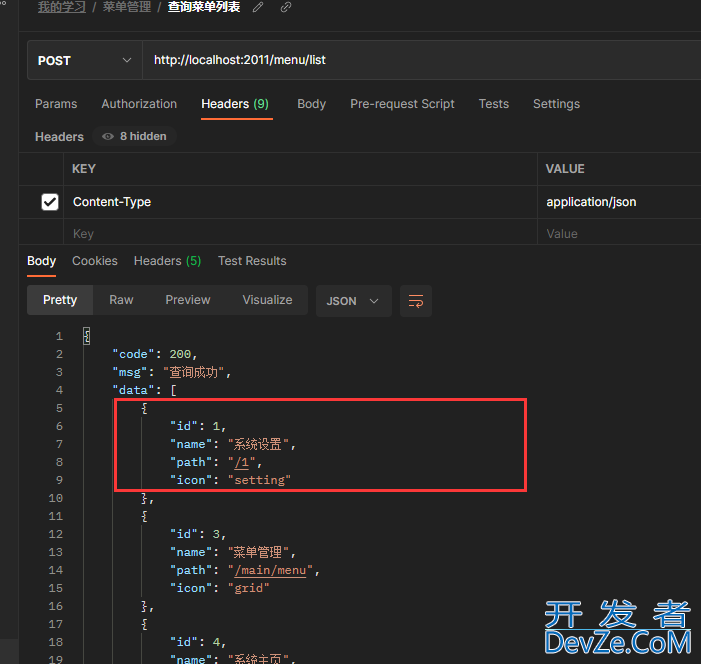
Task: Open the Pre-request Script tab
Action: pos(402,104)
